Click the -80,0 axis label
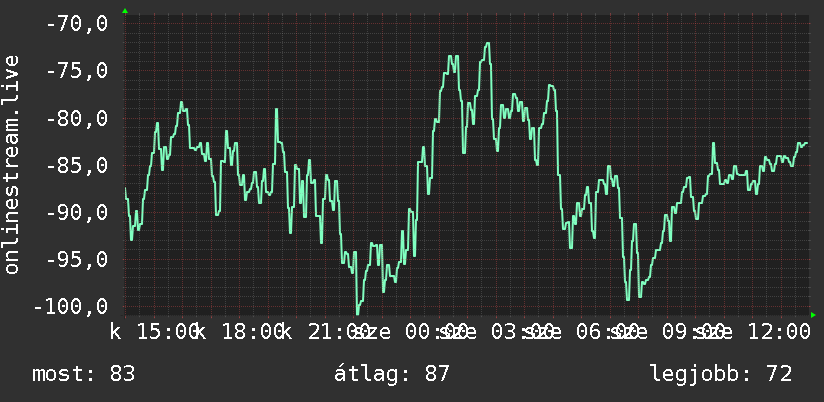824x402 pixels. pyautogui.click(x=77, y=118)
